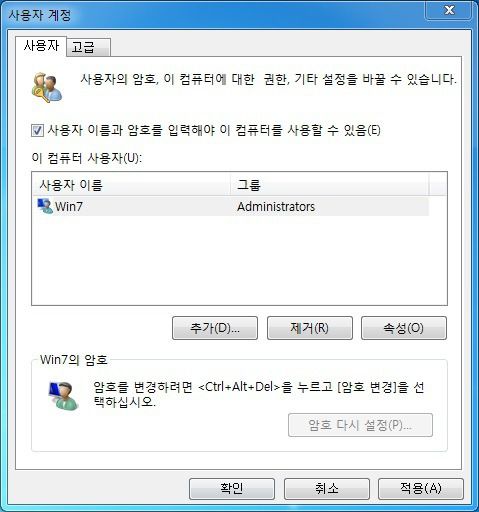Select the Win7 row in user list

(x=231, y=206)
